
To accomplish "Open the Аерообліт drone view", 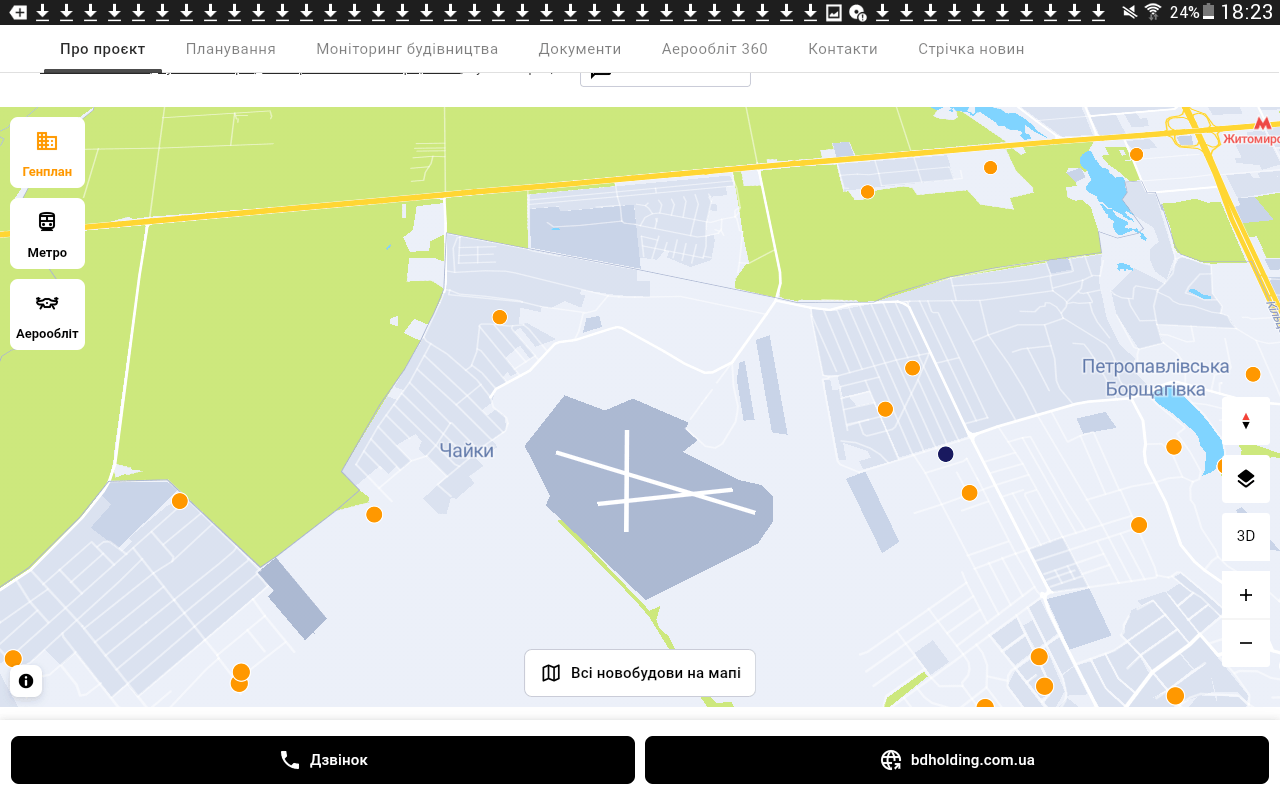I will tap(47, 314).
